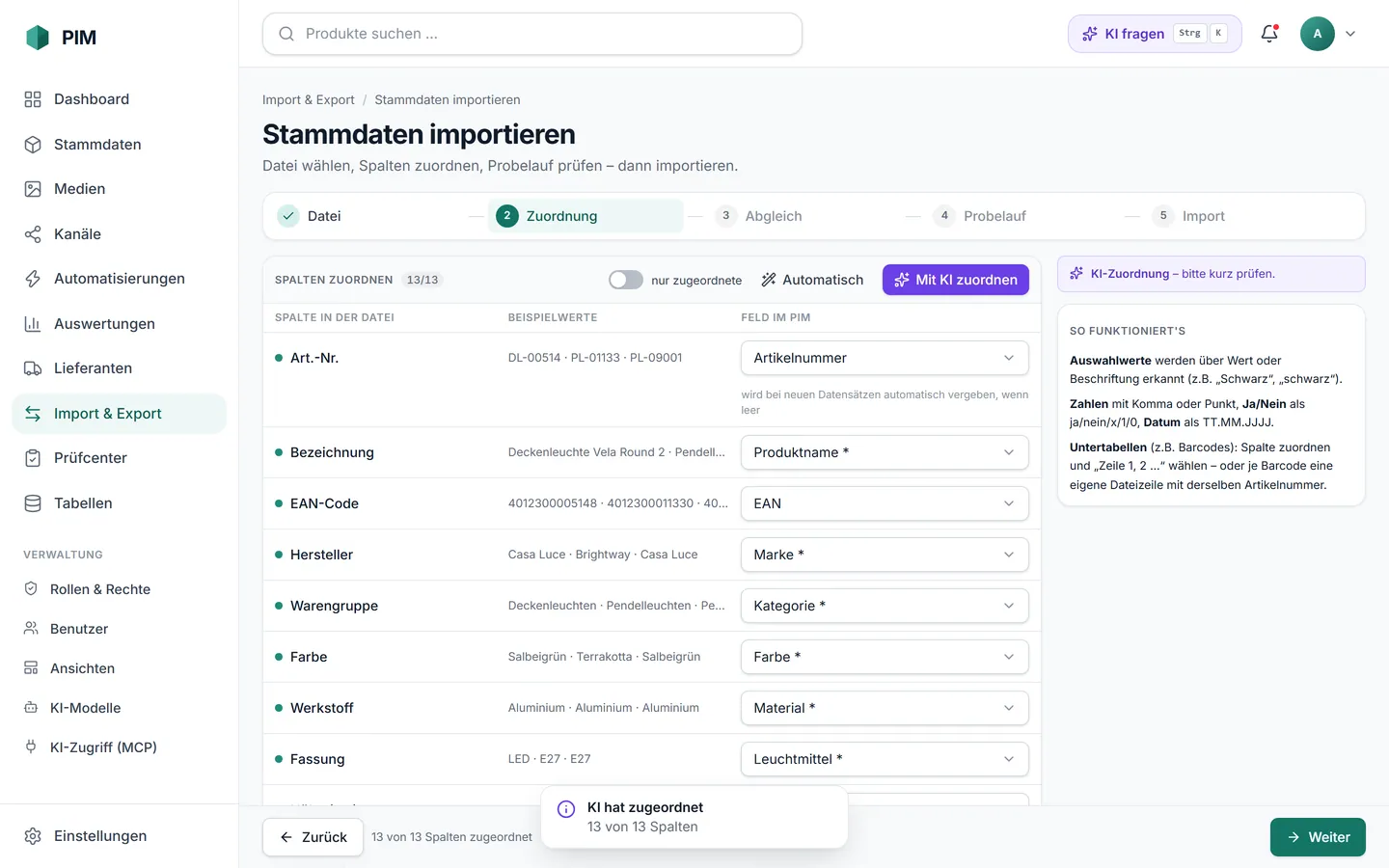Viewport: 1389px width, 868px height.
Task: Click the Automatisch mapping button
Action: [x=812, y=280]
